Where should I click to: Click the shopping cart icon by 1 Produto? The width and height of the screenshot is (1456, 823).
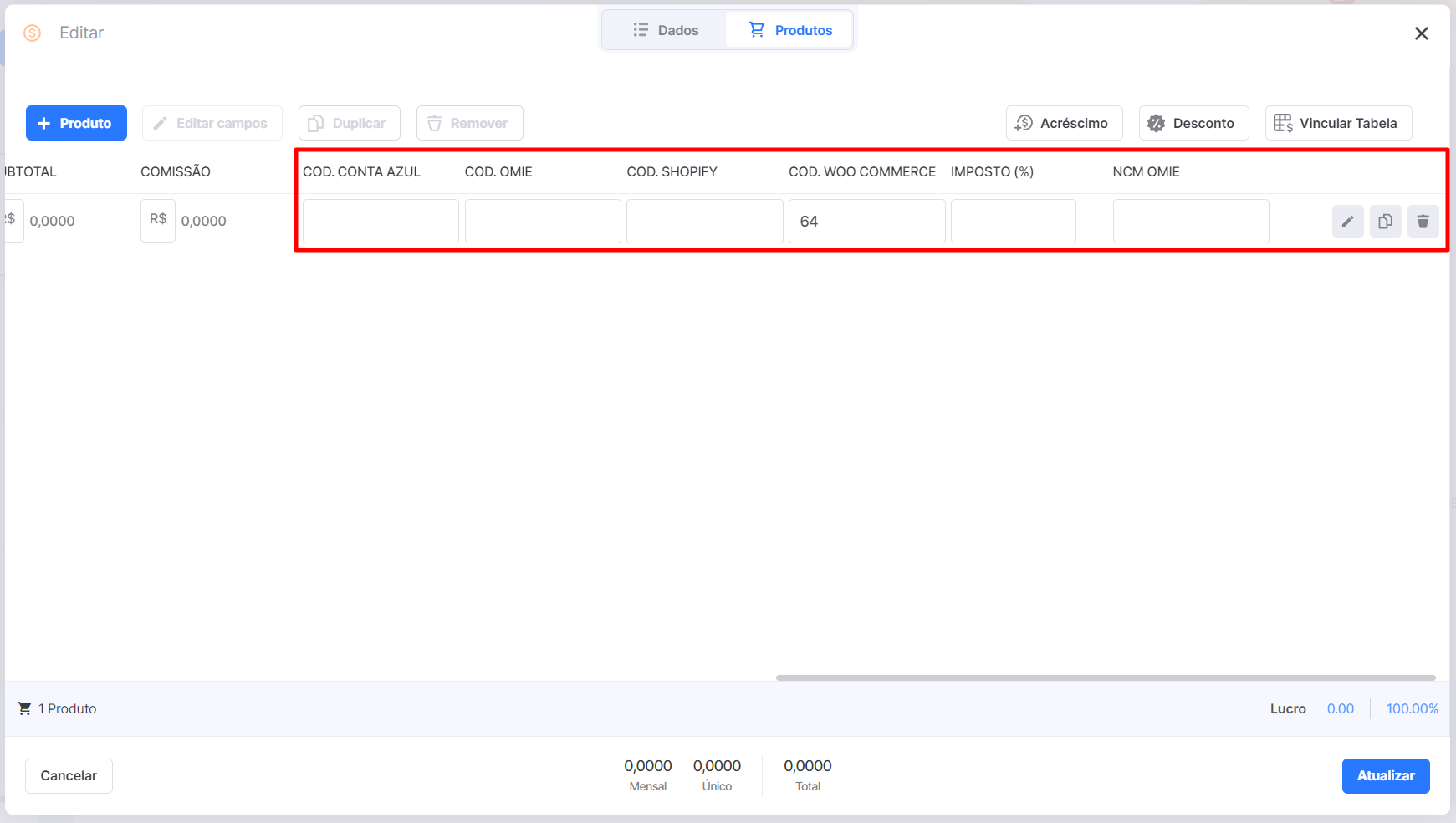(24, 708)
